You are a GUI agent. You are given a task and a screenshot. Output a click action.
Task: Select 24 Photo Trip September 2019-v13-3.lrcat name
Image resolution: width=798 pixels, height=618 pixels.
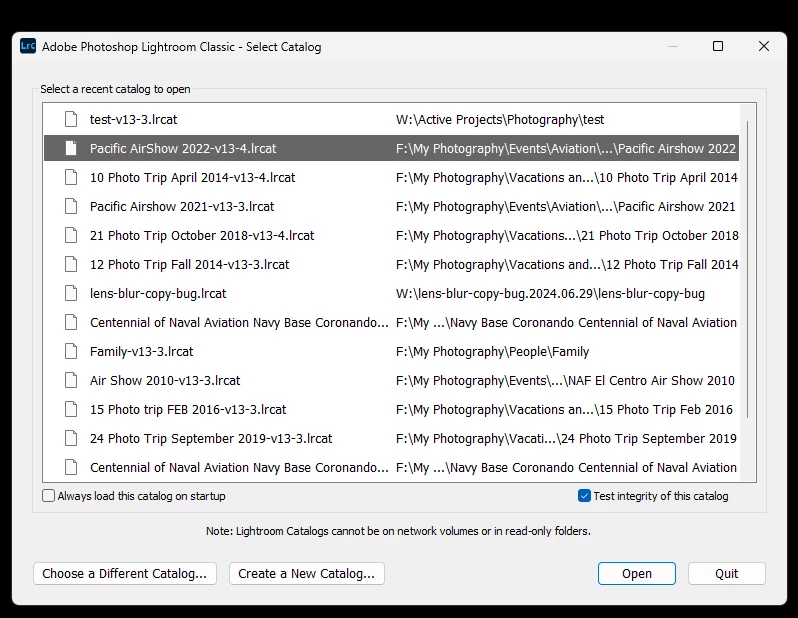[211, 439]
